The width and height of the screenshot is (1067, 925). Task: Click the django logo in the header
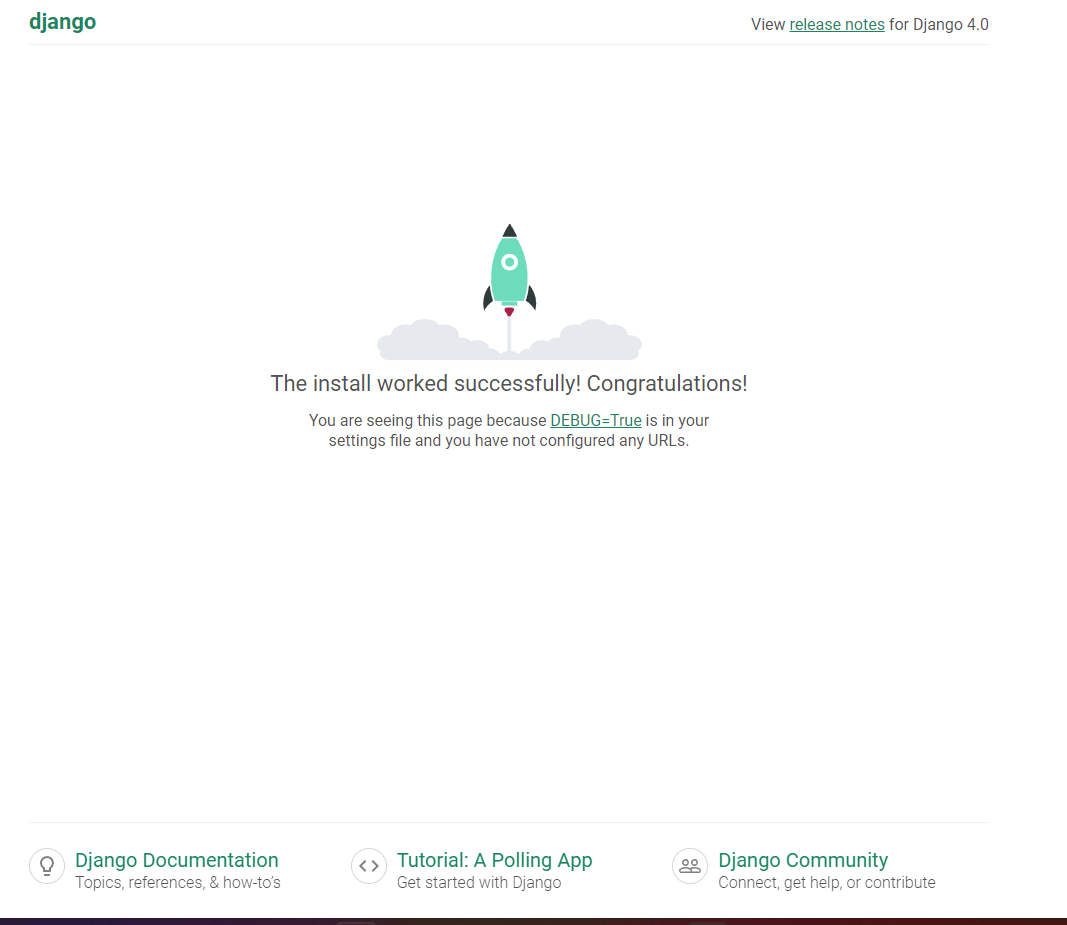click(62, 22)
